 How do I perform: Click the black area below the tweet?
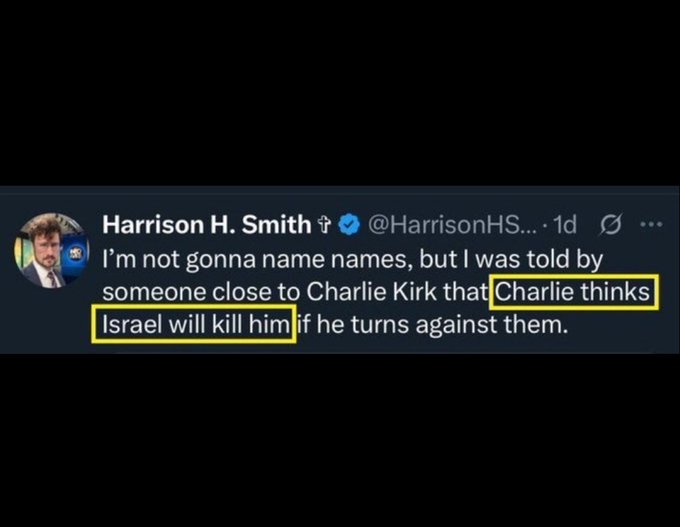pyautogui.click(x=340, y=440)
